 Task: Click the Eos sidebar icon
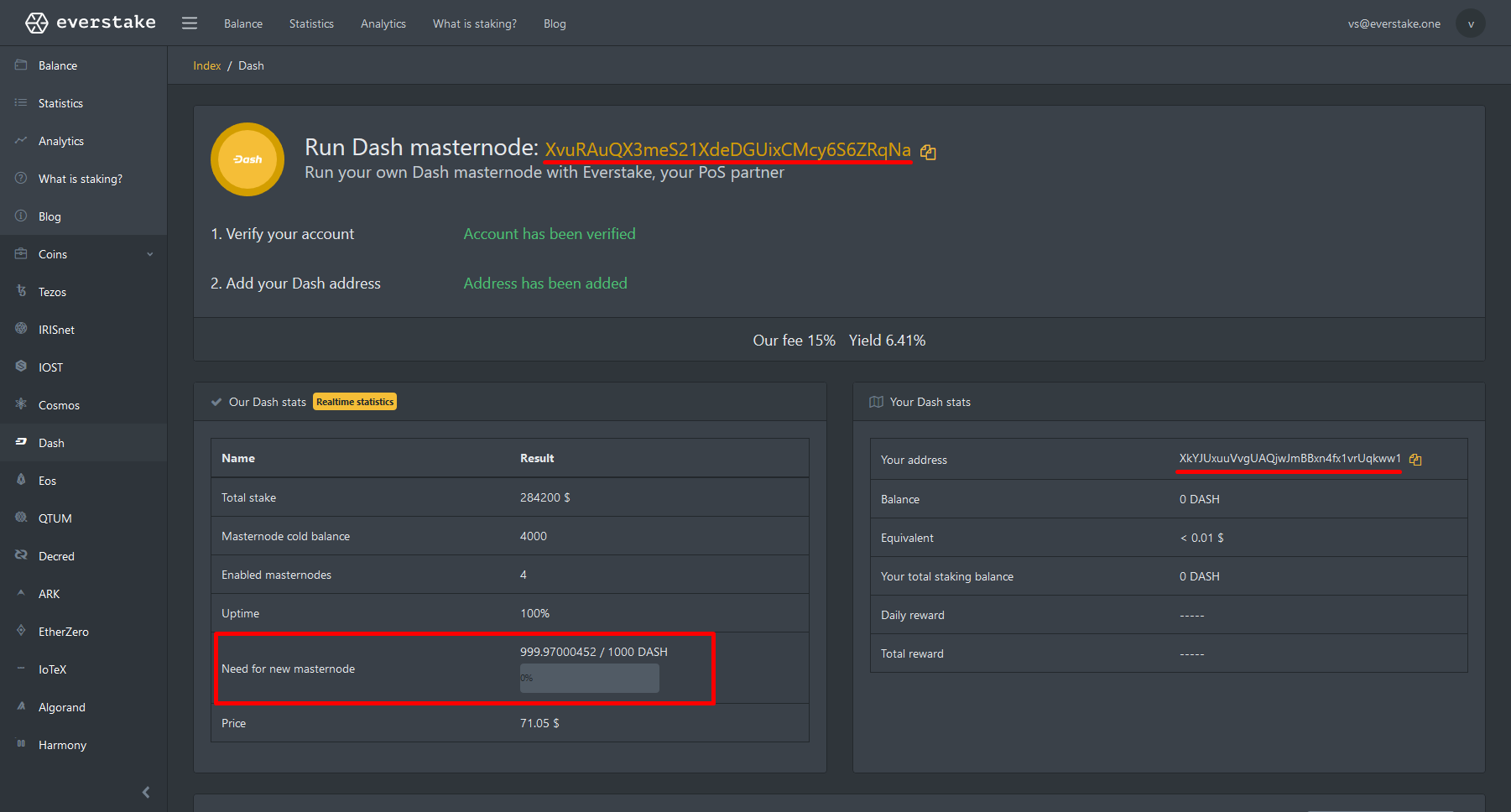coord(21,480)
